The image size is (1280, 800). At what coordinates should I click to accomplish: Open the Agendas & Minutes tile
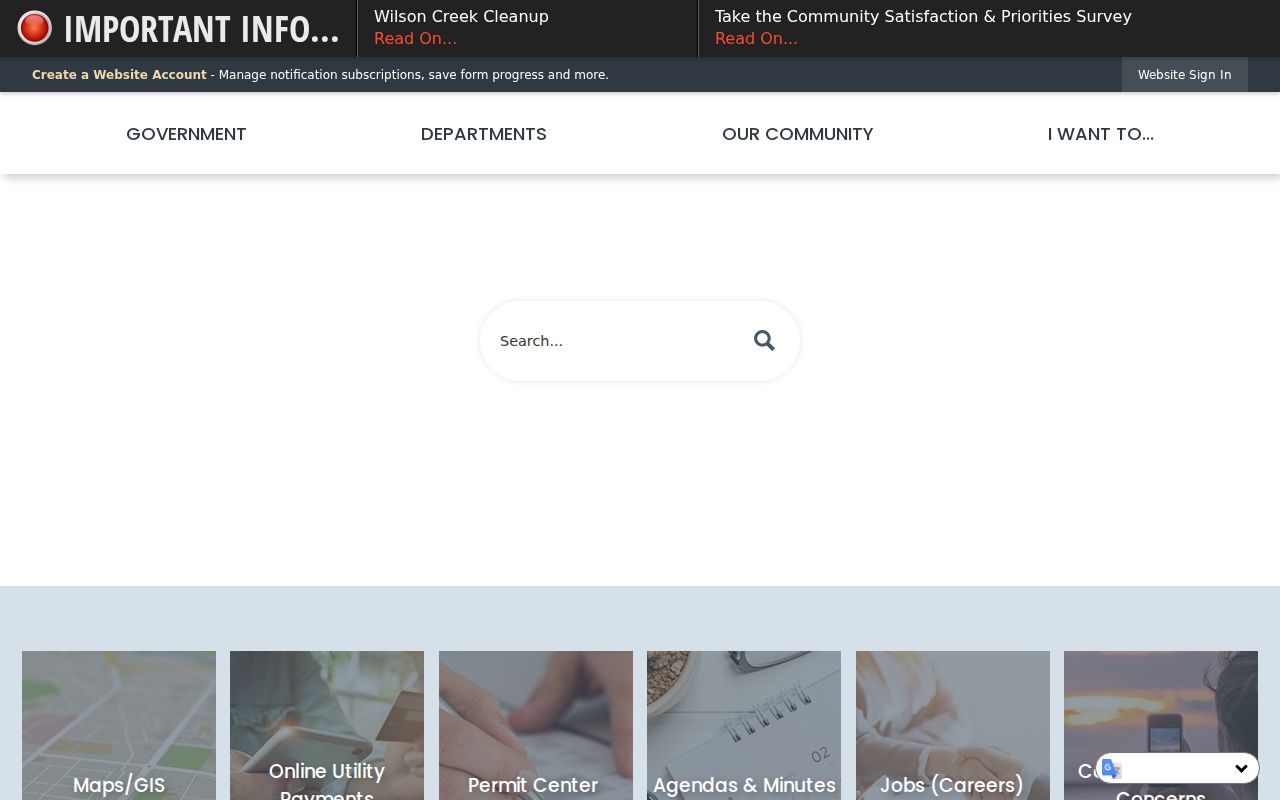pos(744,726)
